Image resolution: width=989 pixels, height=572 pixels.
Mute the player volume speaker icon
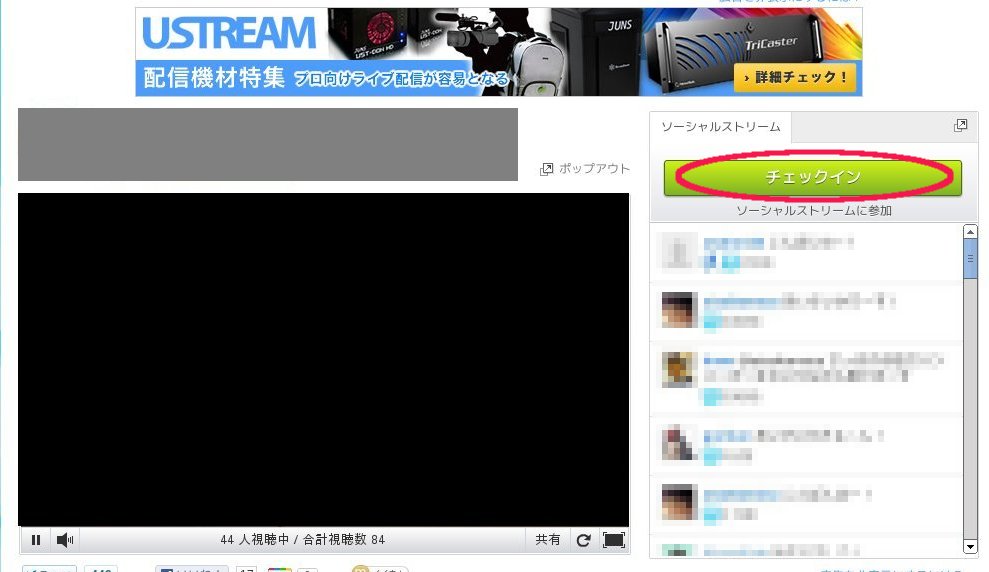(65, 540)
